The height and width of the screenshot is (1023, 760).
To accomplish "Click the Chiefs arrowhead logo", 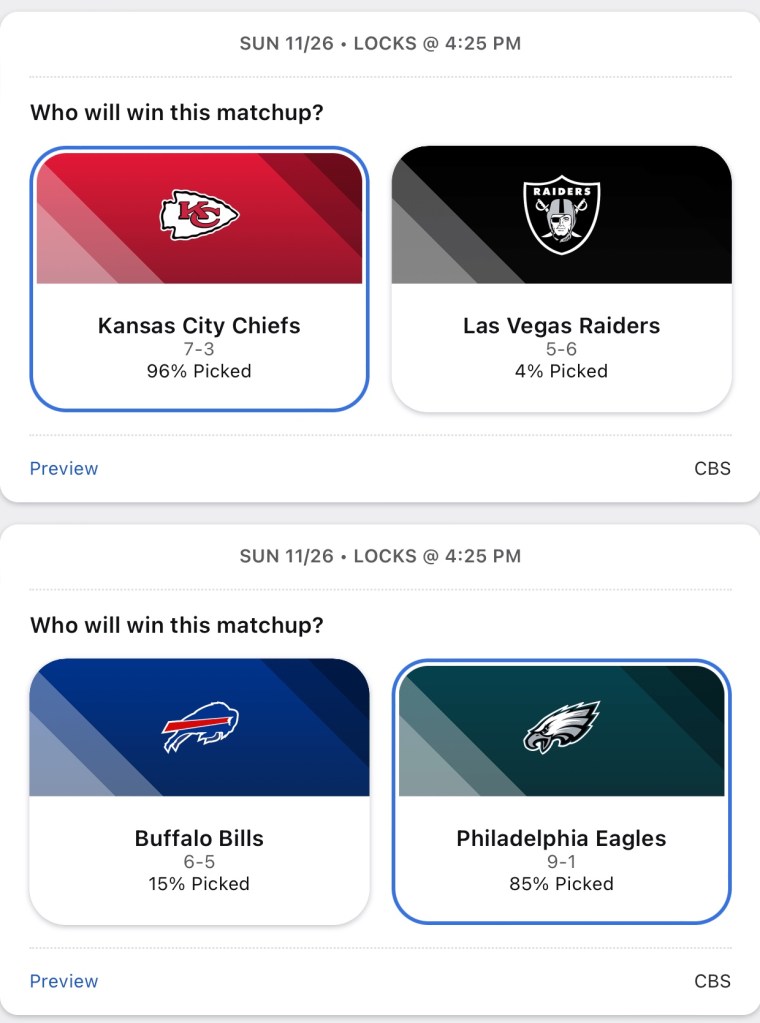I will click(x=199, y=214).
